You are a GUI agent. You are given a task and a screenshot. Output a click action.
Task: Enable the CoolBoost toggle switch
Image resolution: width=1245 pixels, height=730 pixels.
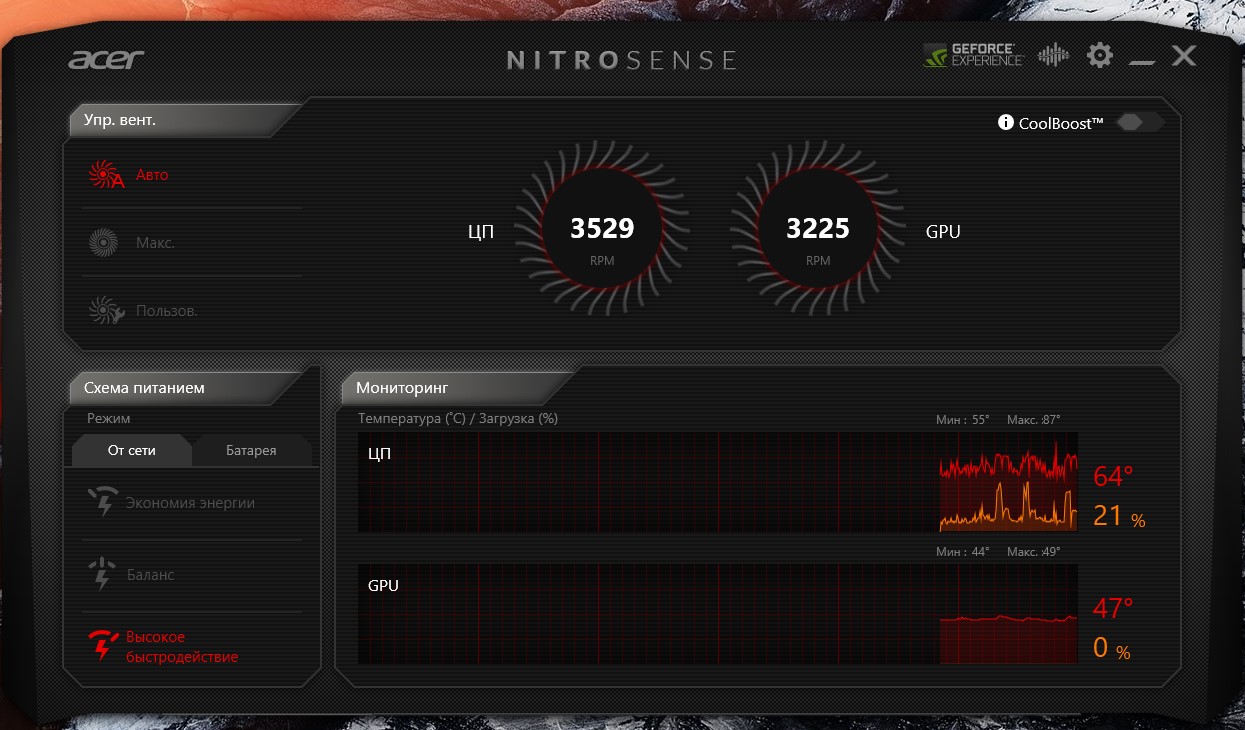coord(1139,122)
